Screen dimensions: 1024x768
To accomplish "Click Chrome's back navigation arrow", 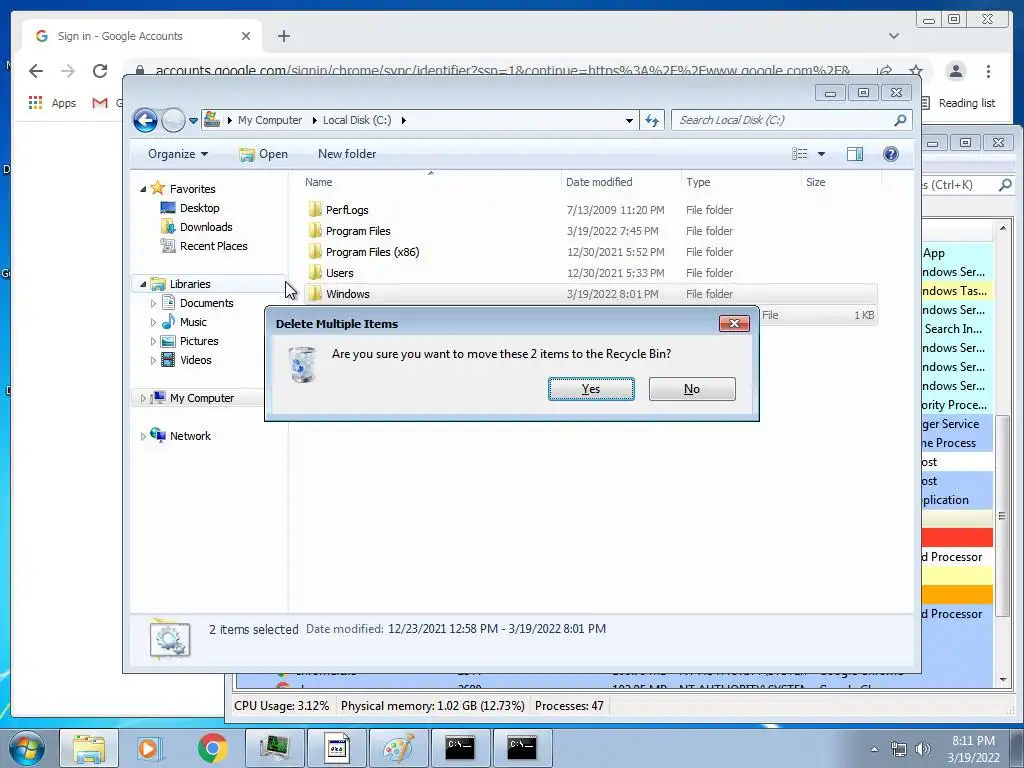I will tap(36, 71).
